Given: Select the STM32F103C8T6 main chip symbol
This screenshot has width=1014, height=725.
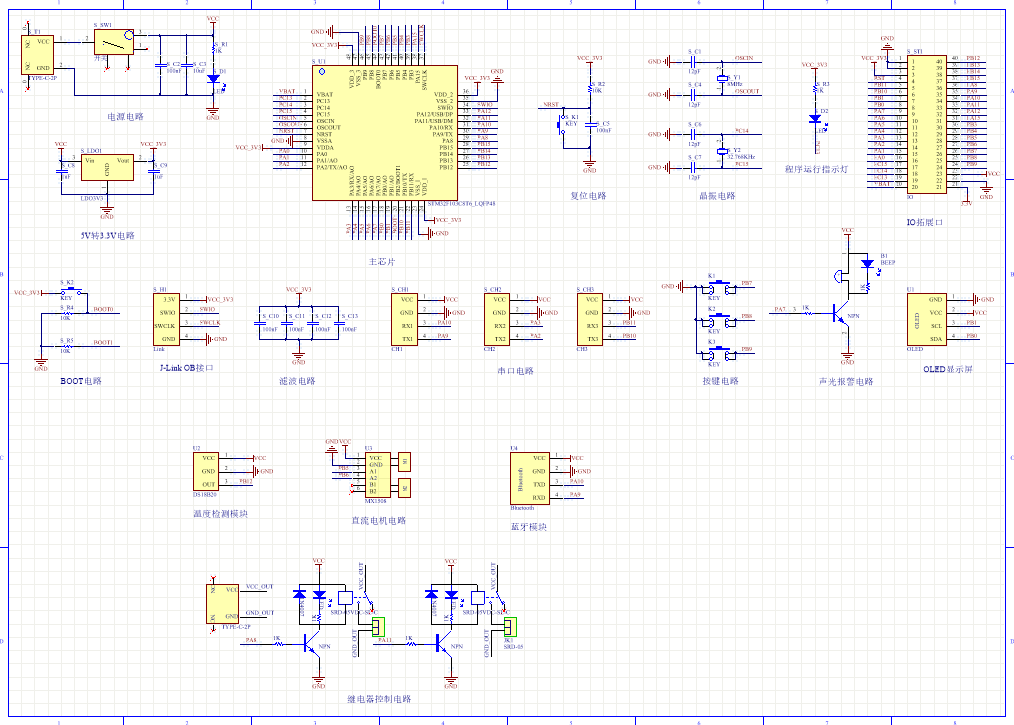Looking at the screenshot, I should coord(385,133).
